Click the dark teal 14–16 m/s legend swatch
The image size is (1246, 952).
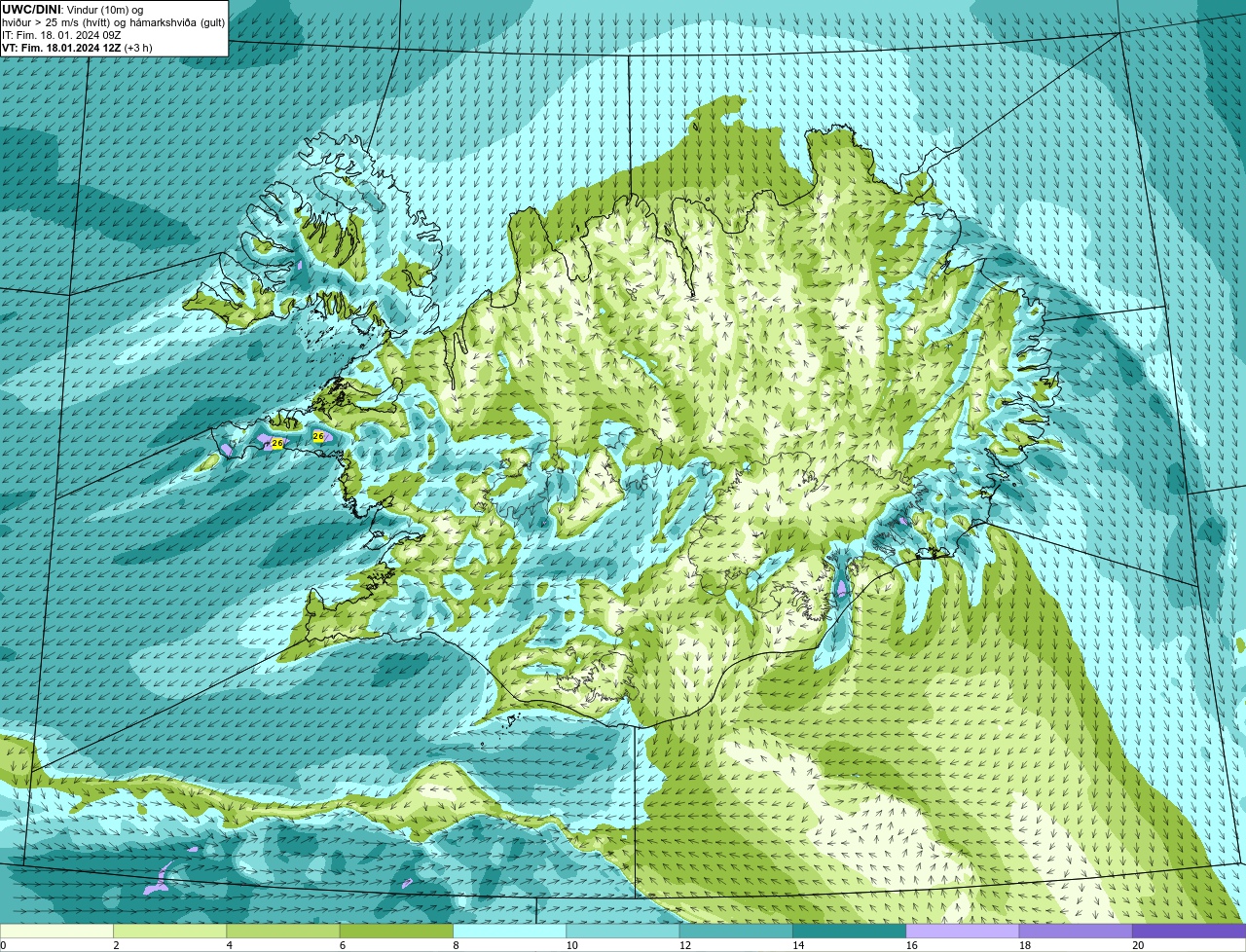click(x=850, y=932)
